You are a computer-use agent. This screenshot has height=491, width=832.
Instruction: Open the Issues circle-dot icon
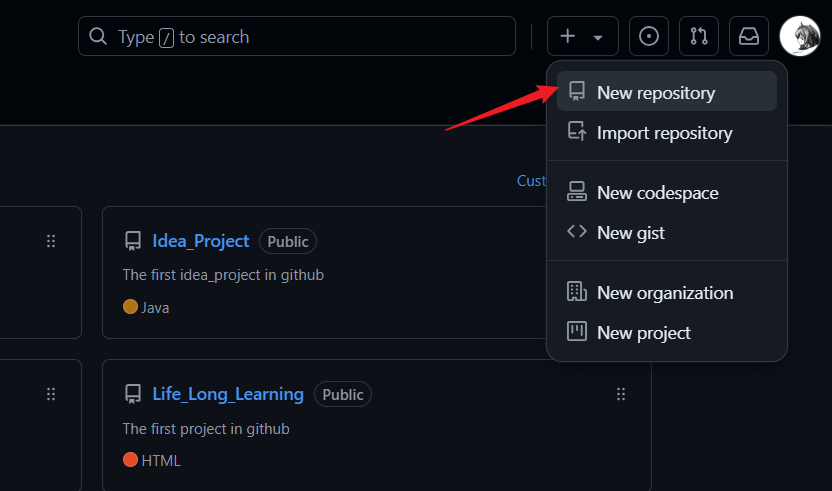coord(648,36)
